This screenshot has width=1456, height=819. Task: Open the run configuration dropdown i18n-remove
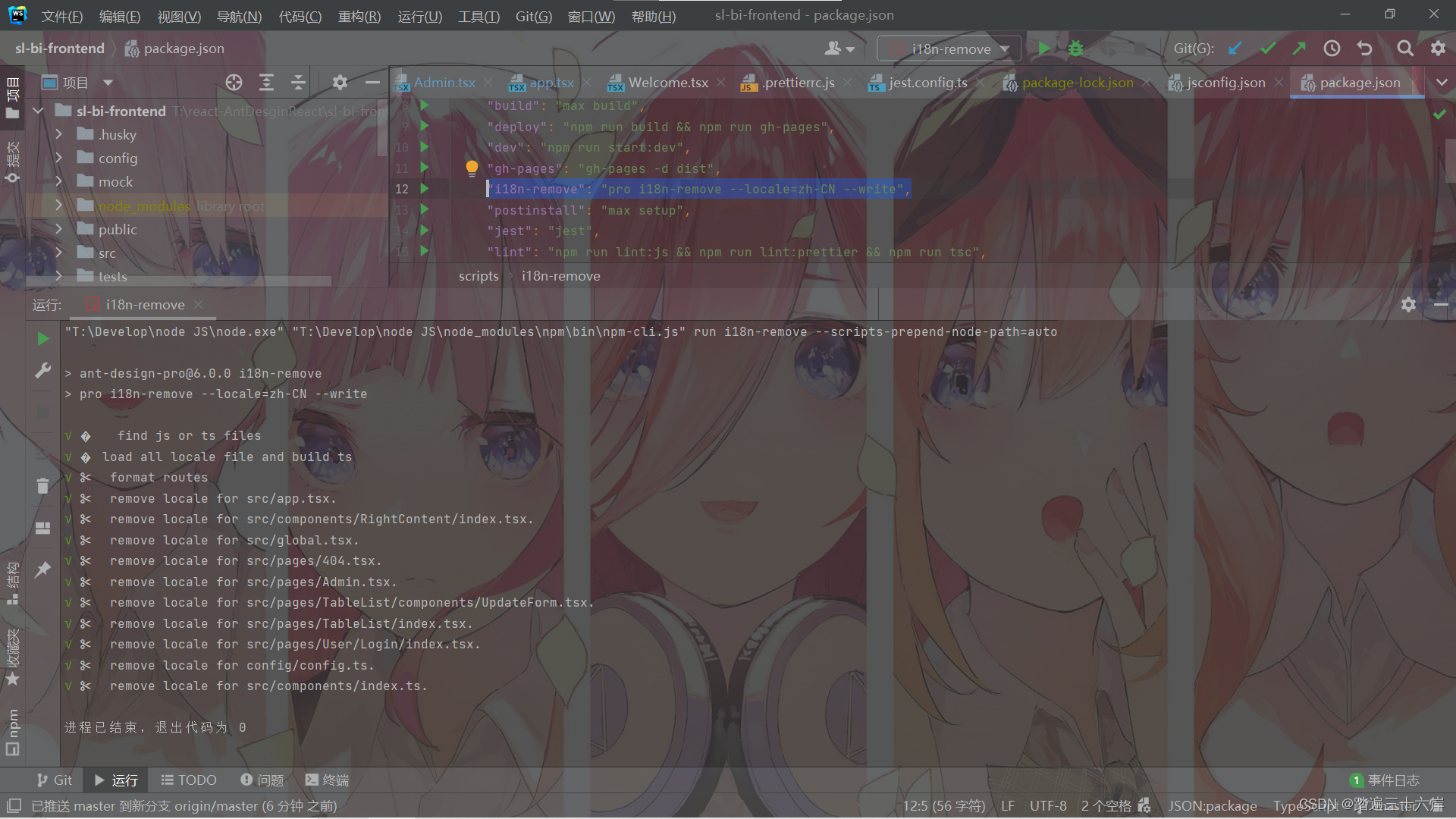949,49
